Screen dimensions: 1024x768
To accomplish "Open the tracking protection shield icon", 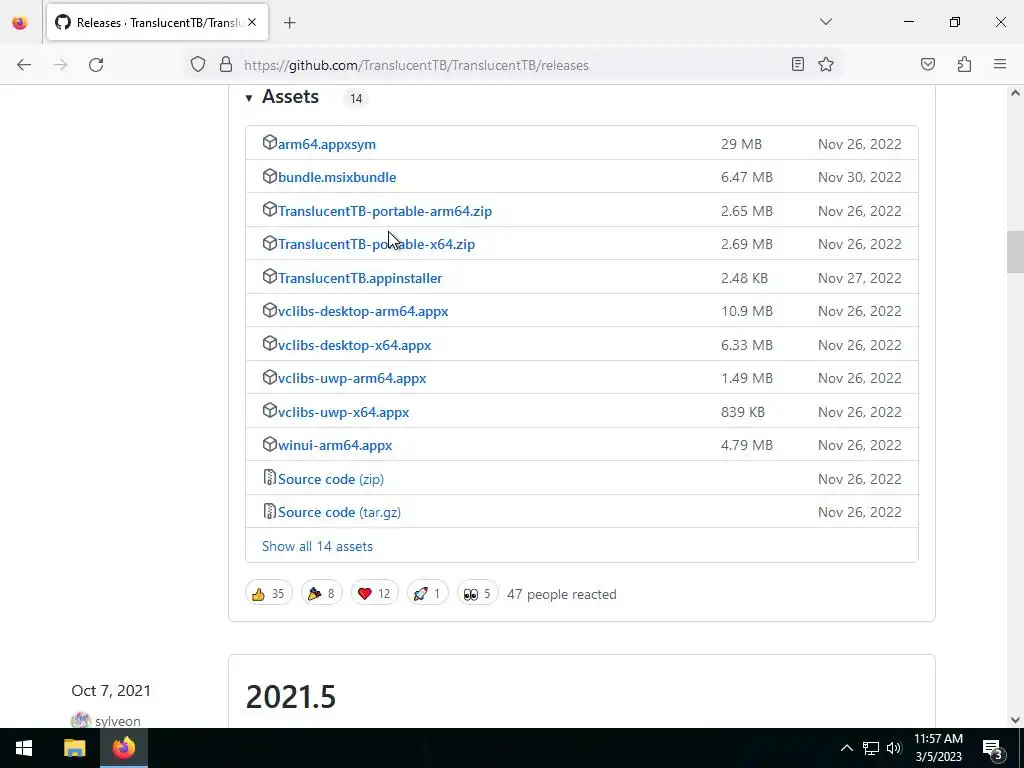I will click(198, 64).
